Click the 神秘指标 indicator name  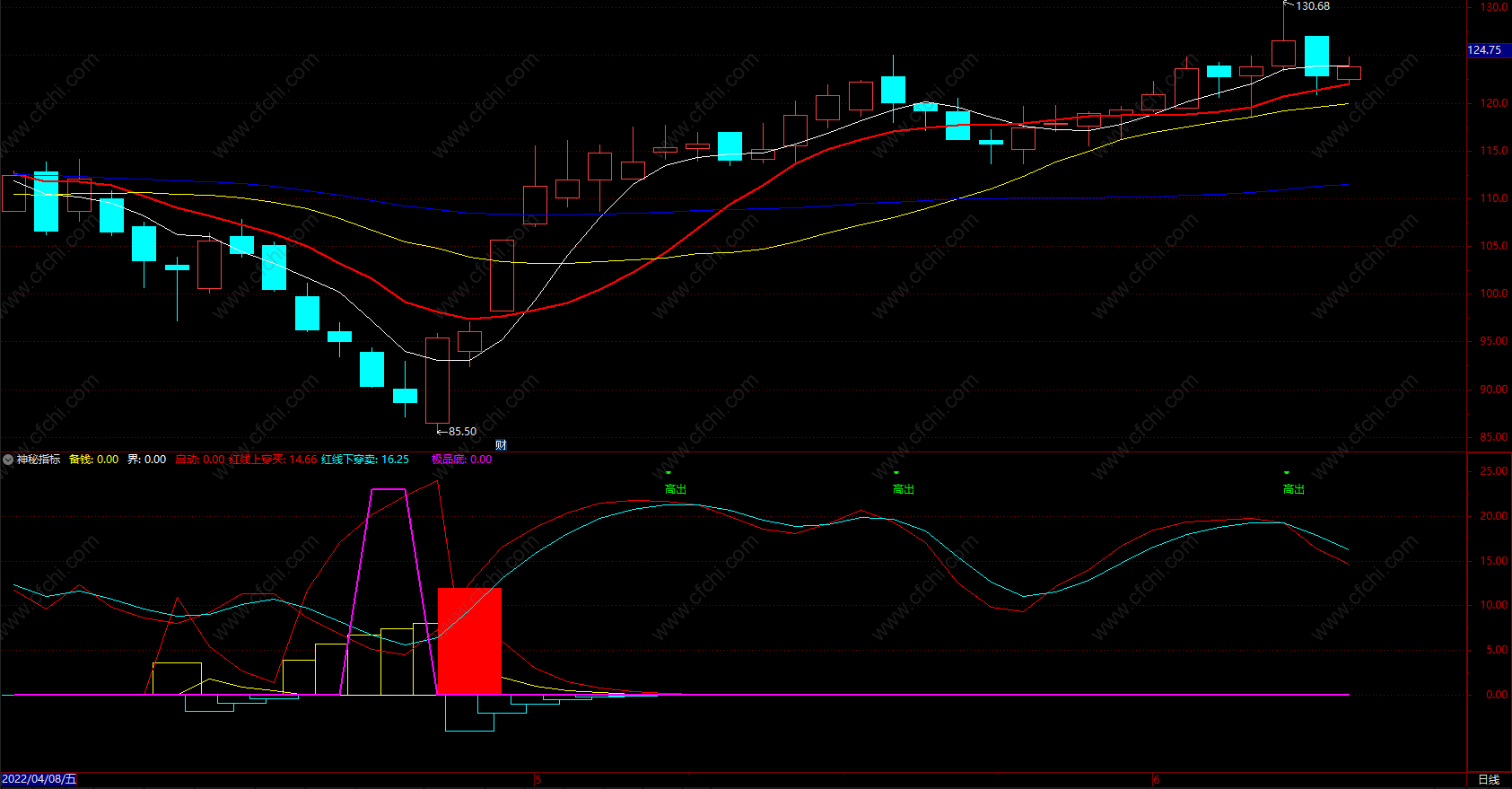point(39,460)
